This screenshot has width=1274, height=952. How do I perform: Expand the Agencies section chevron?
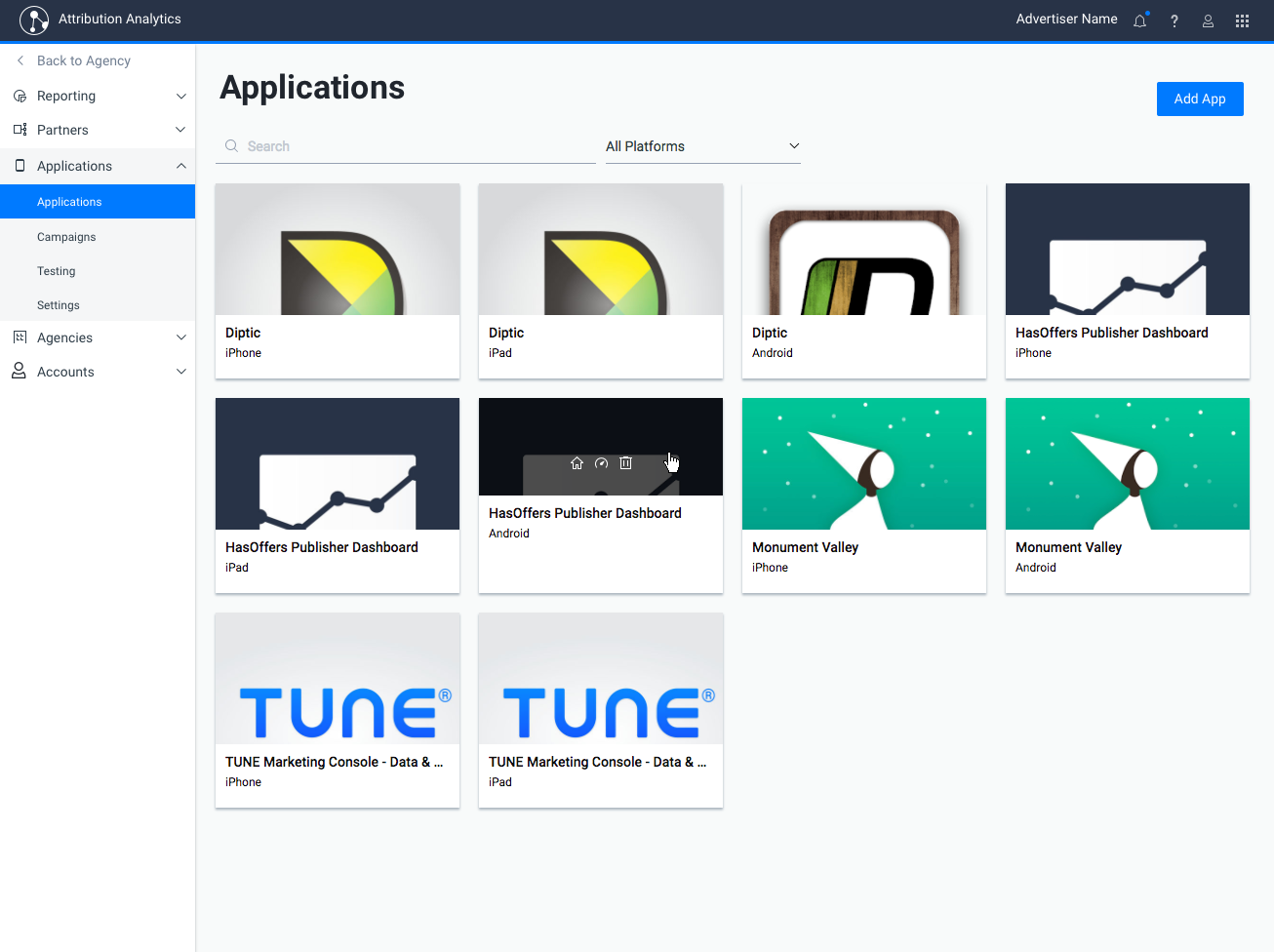coord(180,337)
